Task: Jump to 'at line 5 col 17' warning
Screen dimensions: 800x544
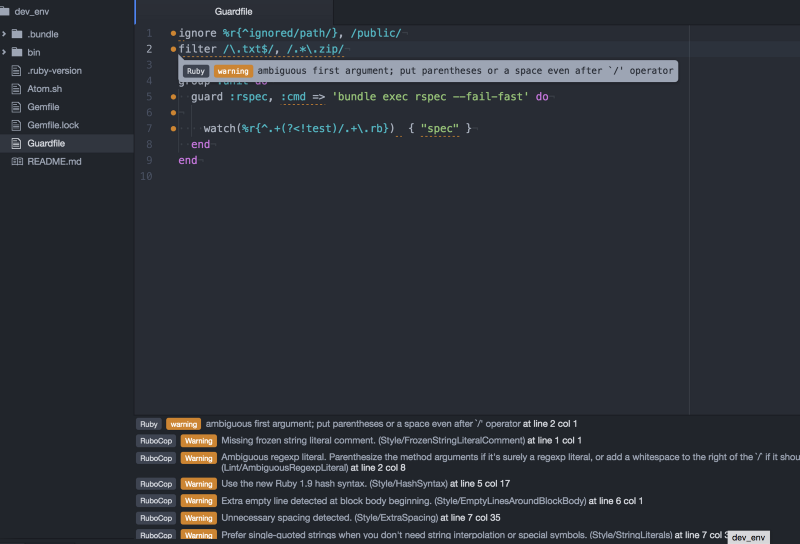Action: coord(480,483)
